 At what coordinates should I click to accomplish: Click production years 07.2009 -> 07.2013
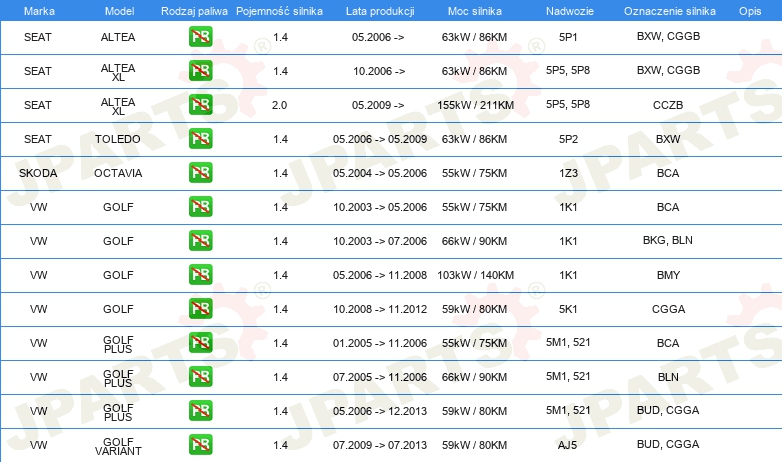(x=380, y=445)
